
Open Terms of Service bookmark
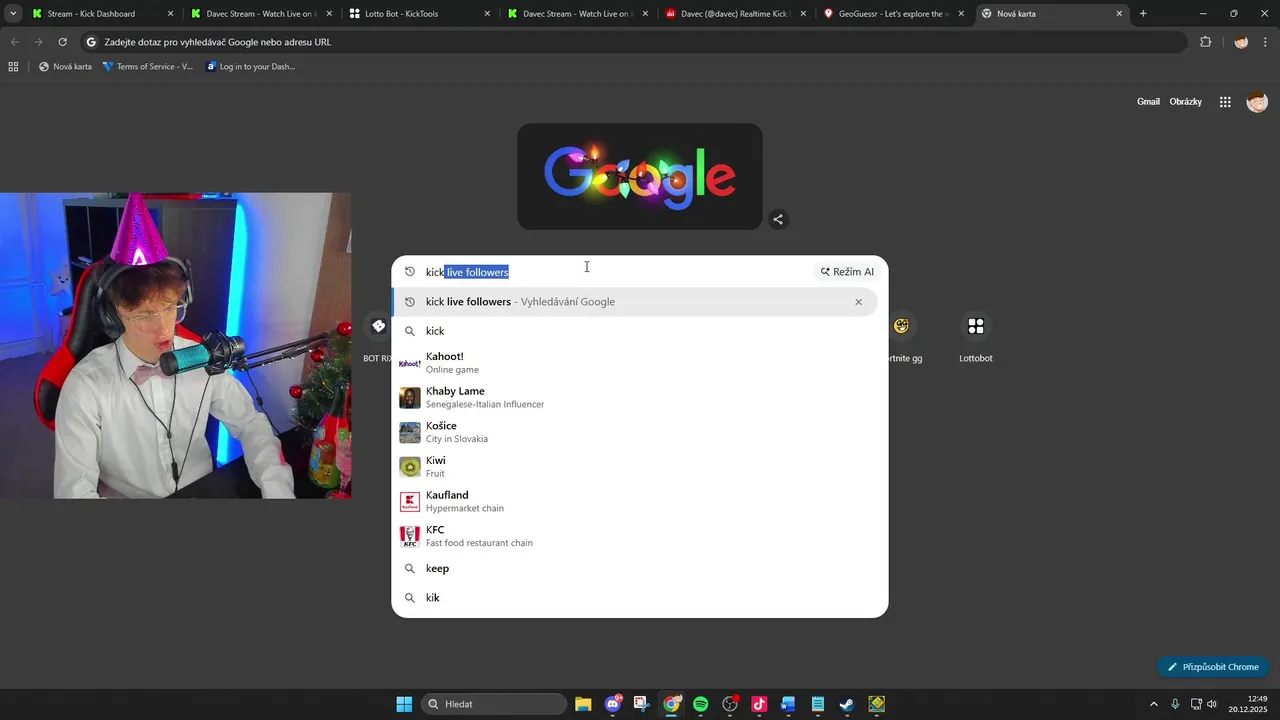pyautogui.click(x=147, y=67)
